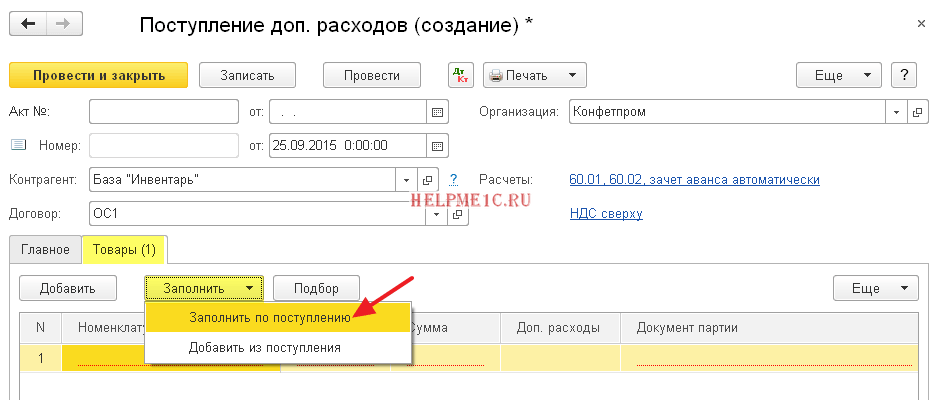Focus the Акт № input field

click(x=164, y=112)
